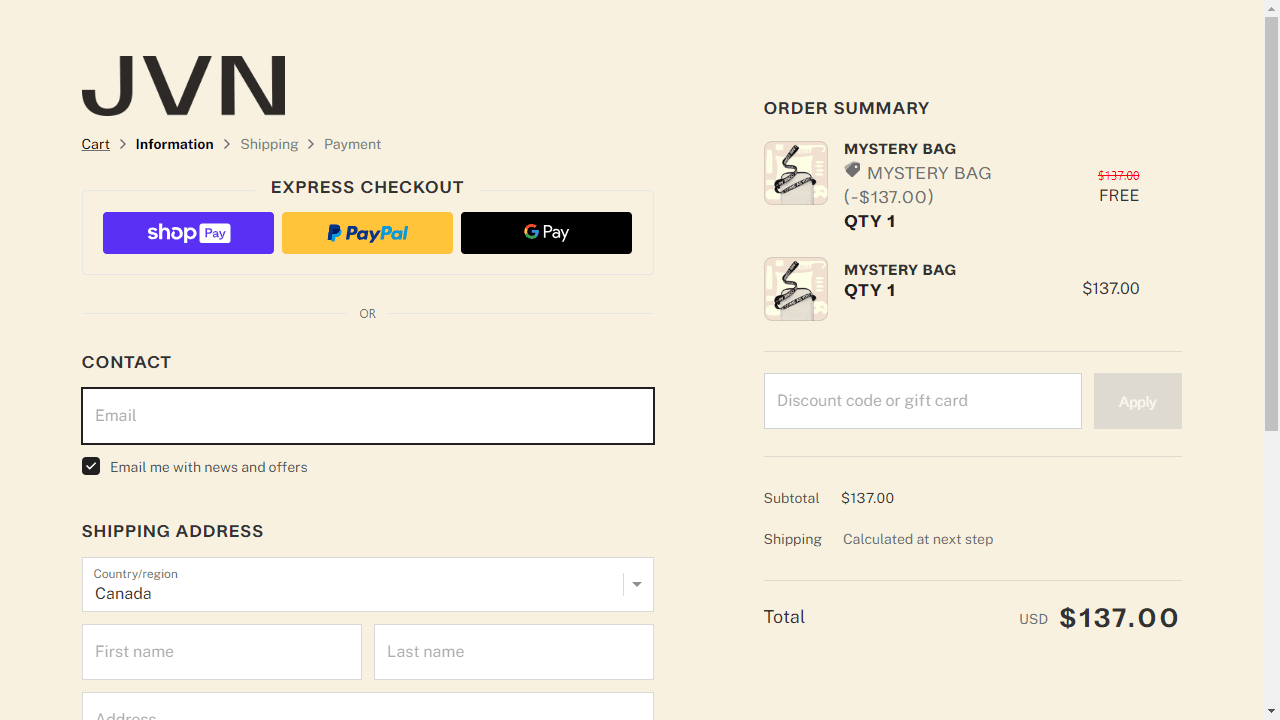Click the $137.00 Mystery Bag thumbnail

point(796,289)
